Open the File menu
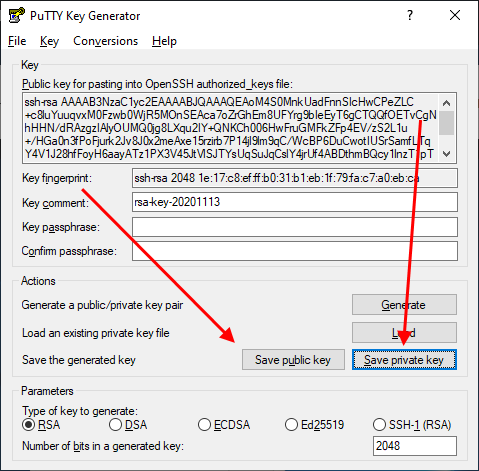This screenshot has width=479, height=471. click(17, 41)
